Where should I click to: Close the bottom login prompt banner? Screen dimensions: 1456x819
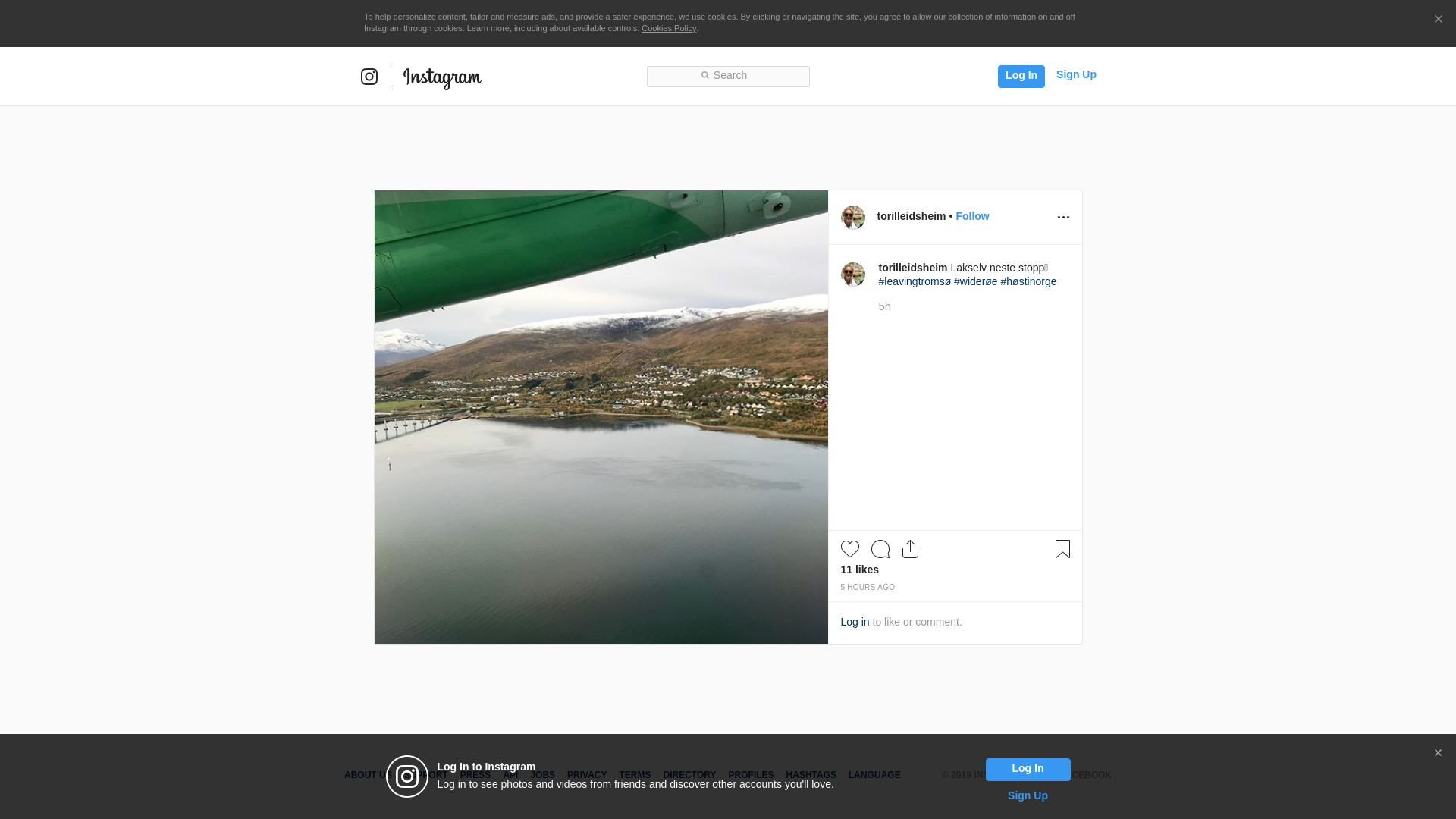click(1438, 753)
